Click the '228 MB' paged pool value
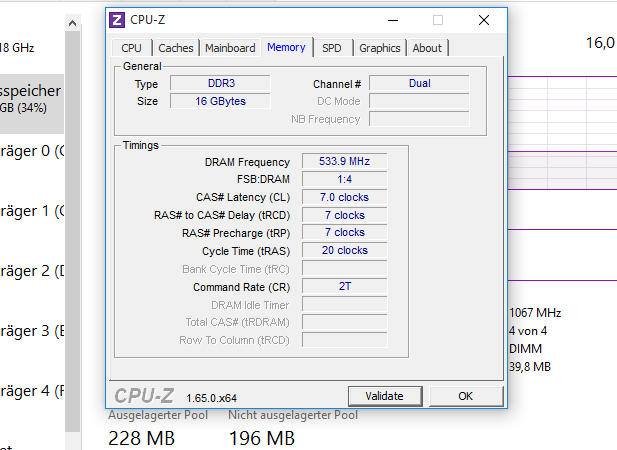The width and height of the screenshot is (617, 450). (141, 439)
